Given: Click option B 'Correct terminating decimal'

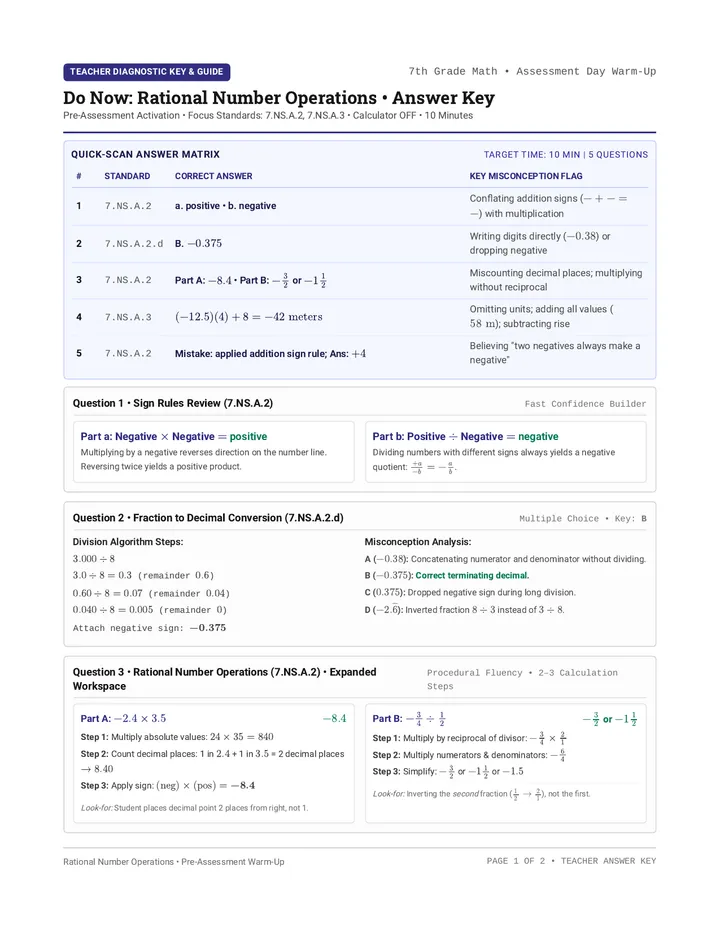Looking at the screenshot, I should [447, 575].
